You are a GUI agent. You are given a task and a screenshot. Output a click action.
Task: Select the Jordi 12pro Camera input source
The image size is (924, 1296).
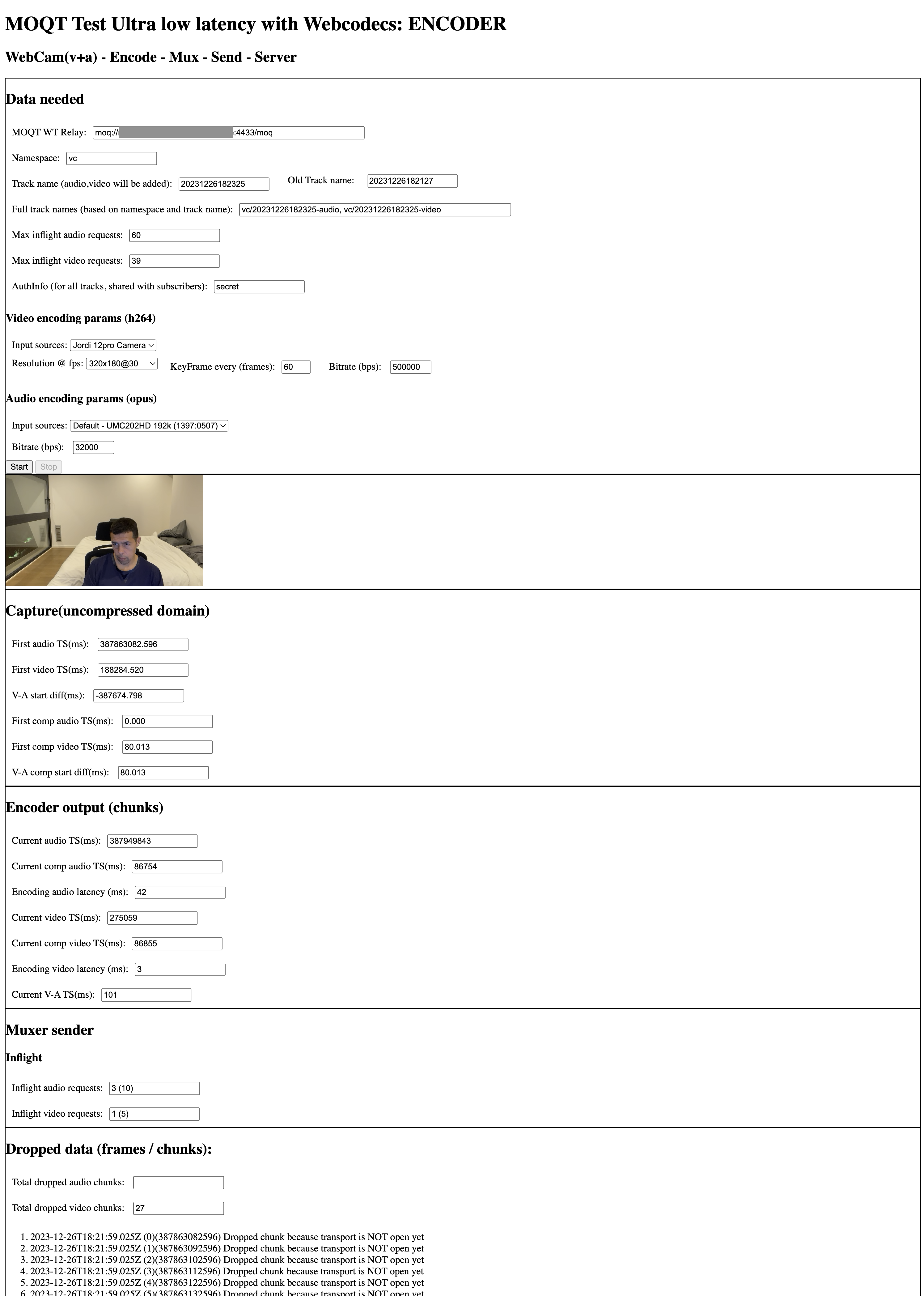tap(113, 345)
